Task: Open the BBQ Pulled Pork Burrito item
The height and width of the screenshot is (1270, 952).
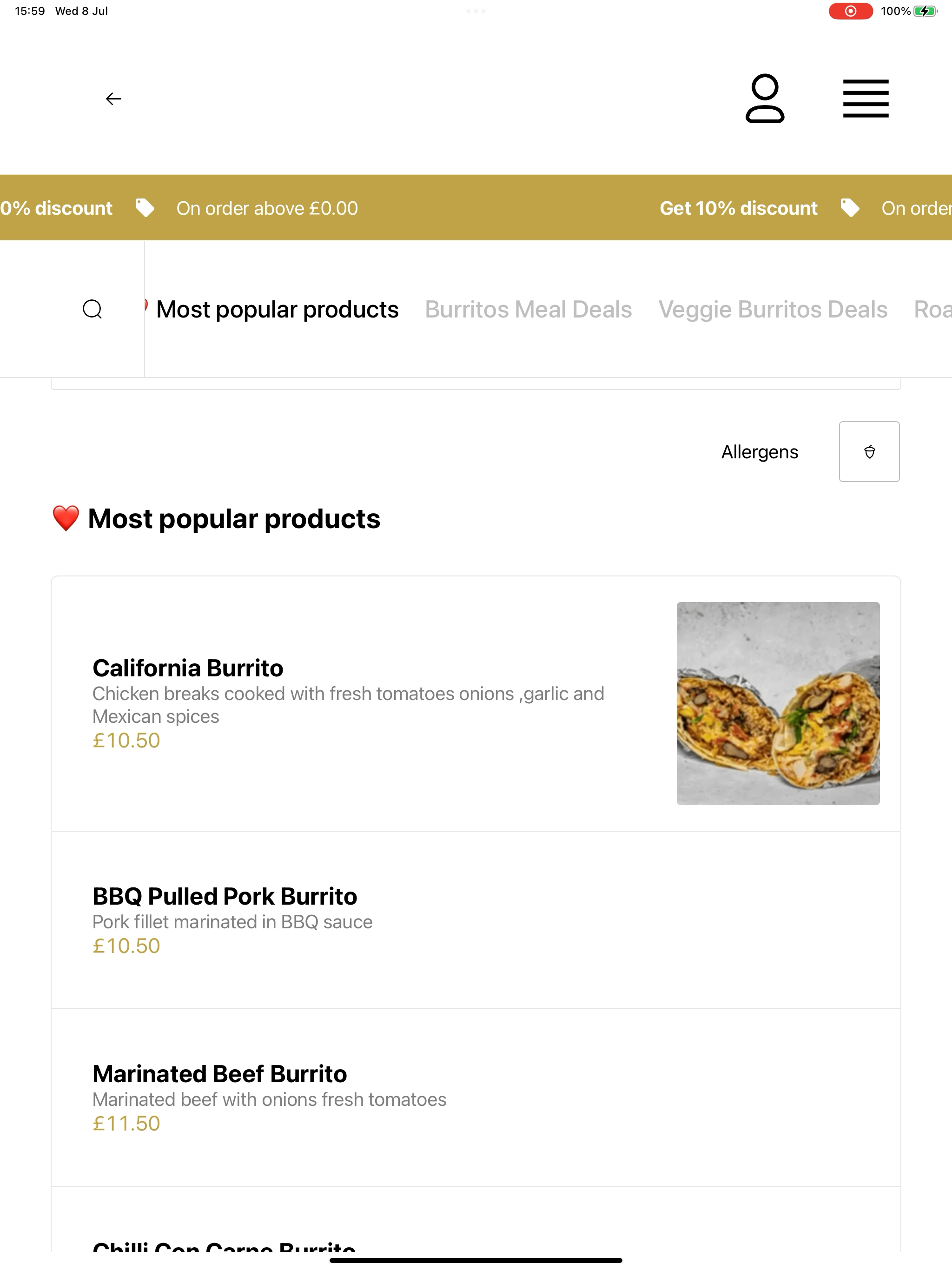Action: pos(476,920)
